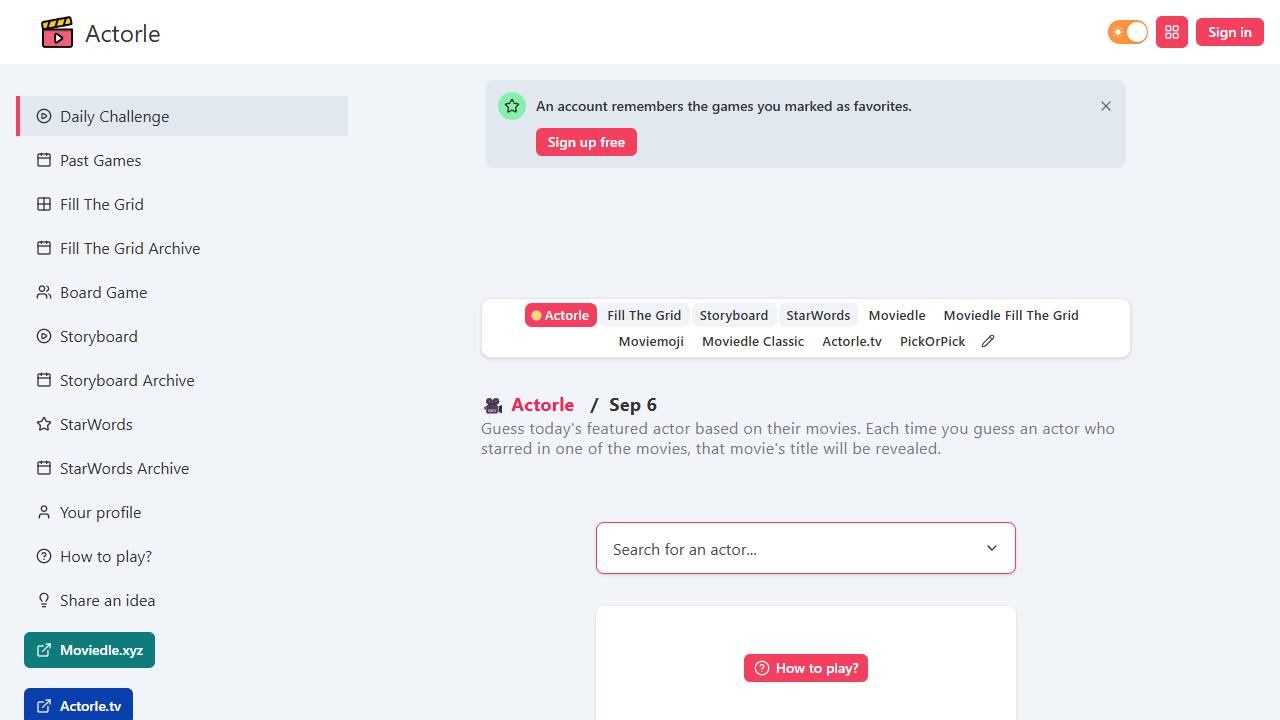
Task: Switch to Fill The Grid game tab
Action: (644, 315)
